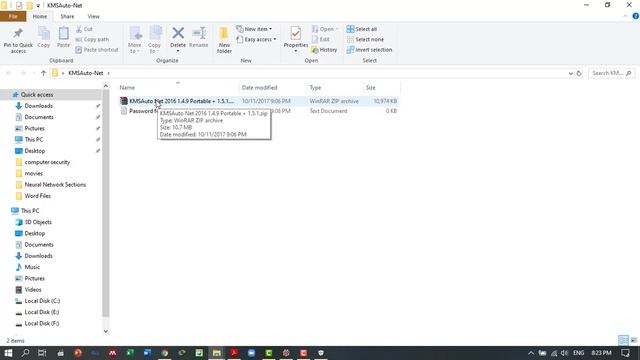Open the Share ribbon tab
Viewport: 640px width, 360px height.
[67, 16]
